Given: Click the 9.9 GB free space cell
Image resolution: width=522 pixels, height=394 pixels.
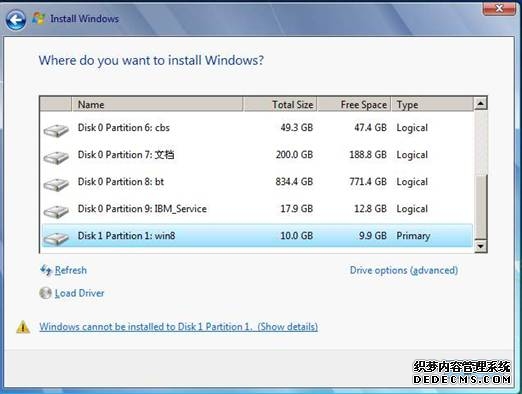Looking at the screenshot, I should [373, 236].
